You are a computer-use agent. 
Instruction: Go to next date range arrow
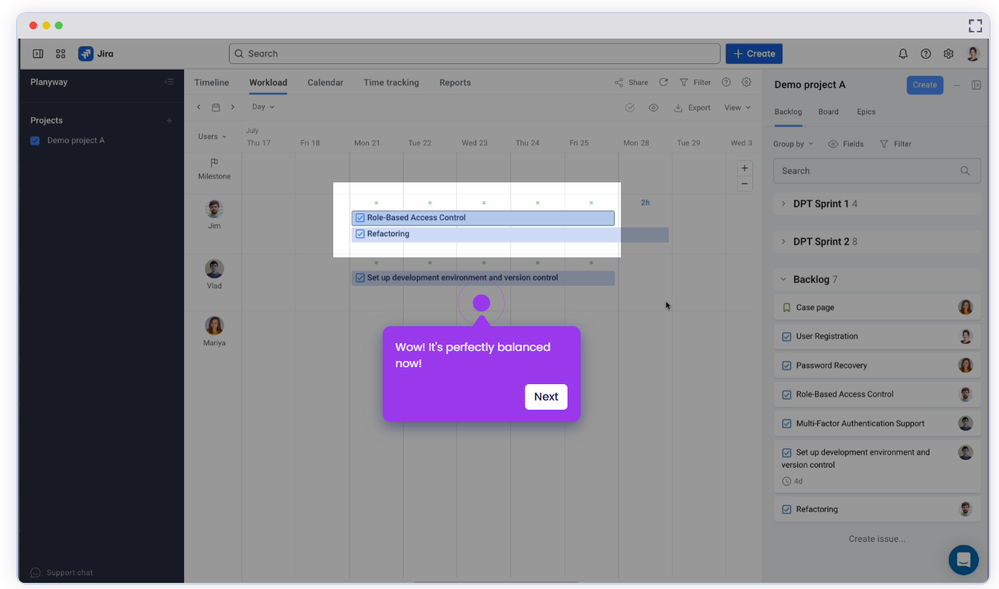point(233,107)
